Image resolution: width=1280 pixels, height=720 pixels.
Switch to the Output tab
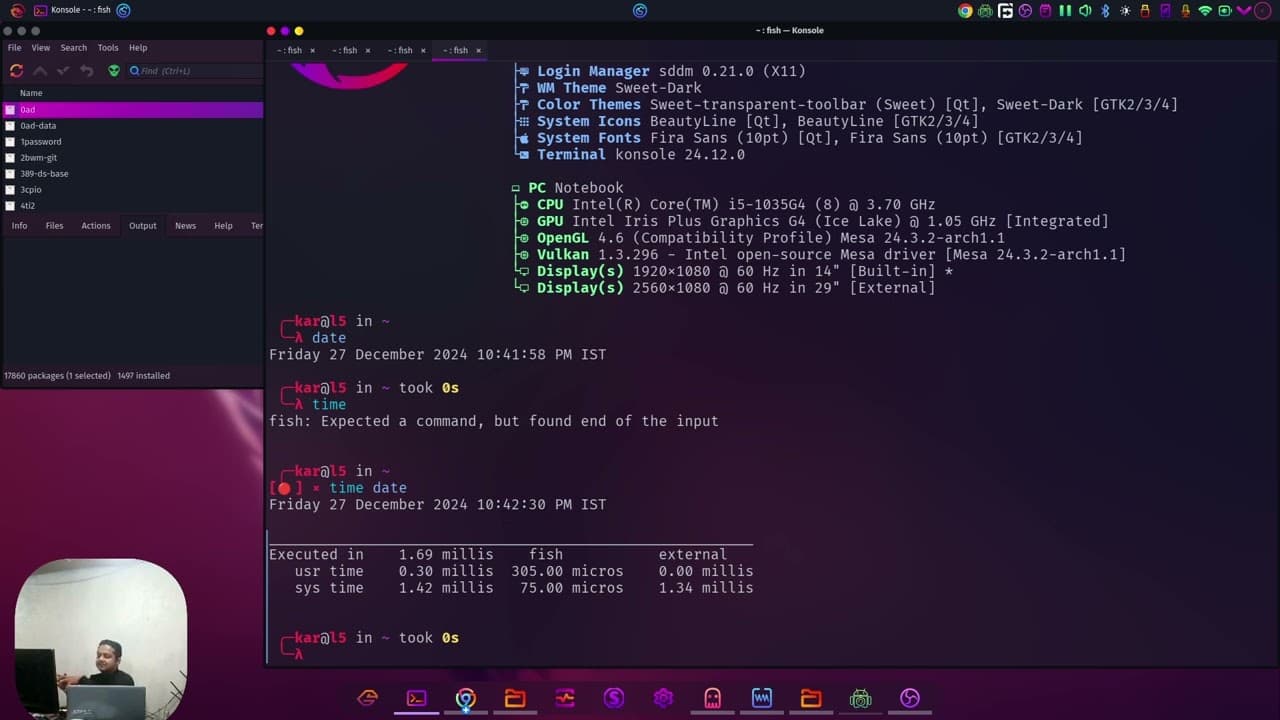click(x=143, y=226)
